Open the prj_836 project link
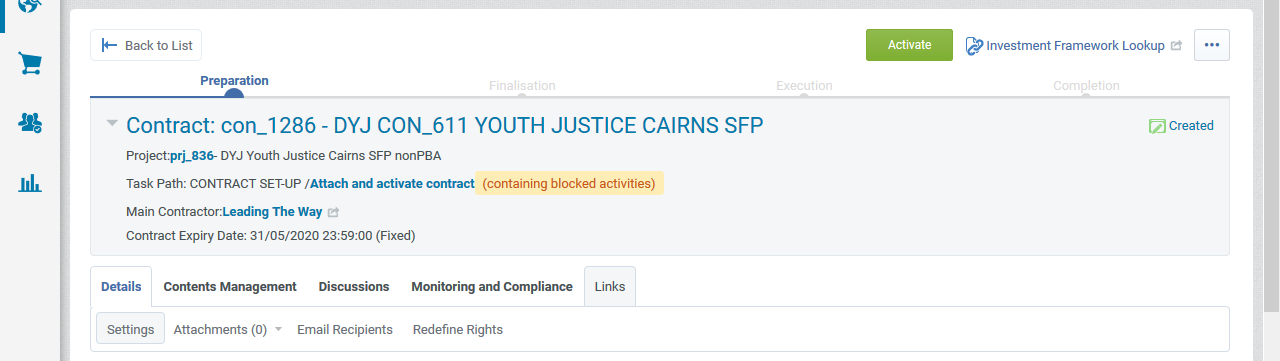1280x361 pixels. [192, 156]
